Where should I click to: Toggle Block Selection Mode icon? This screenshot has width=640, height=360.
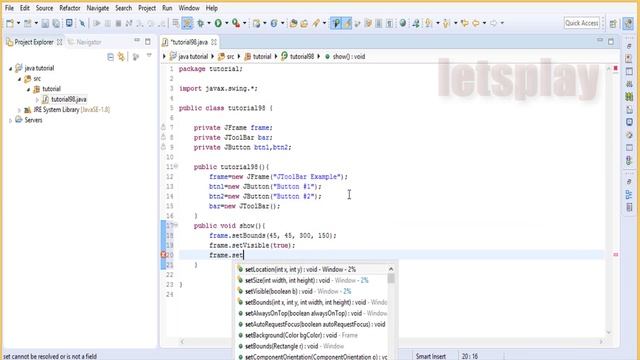pos(378,23)
